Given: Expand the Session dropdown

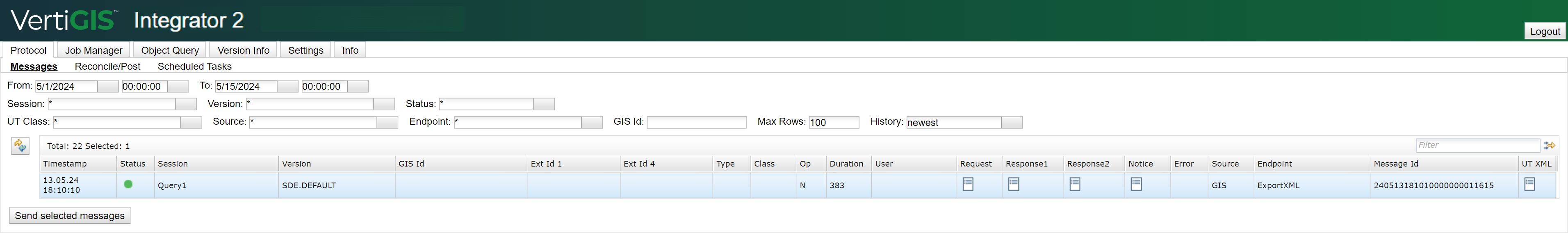Looking at the screenshot, I should pyautogui.click(x=186, y=104).
